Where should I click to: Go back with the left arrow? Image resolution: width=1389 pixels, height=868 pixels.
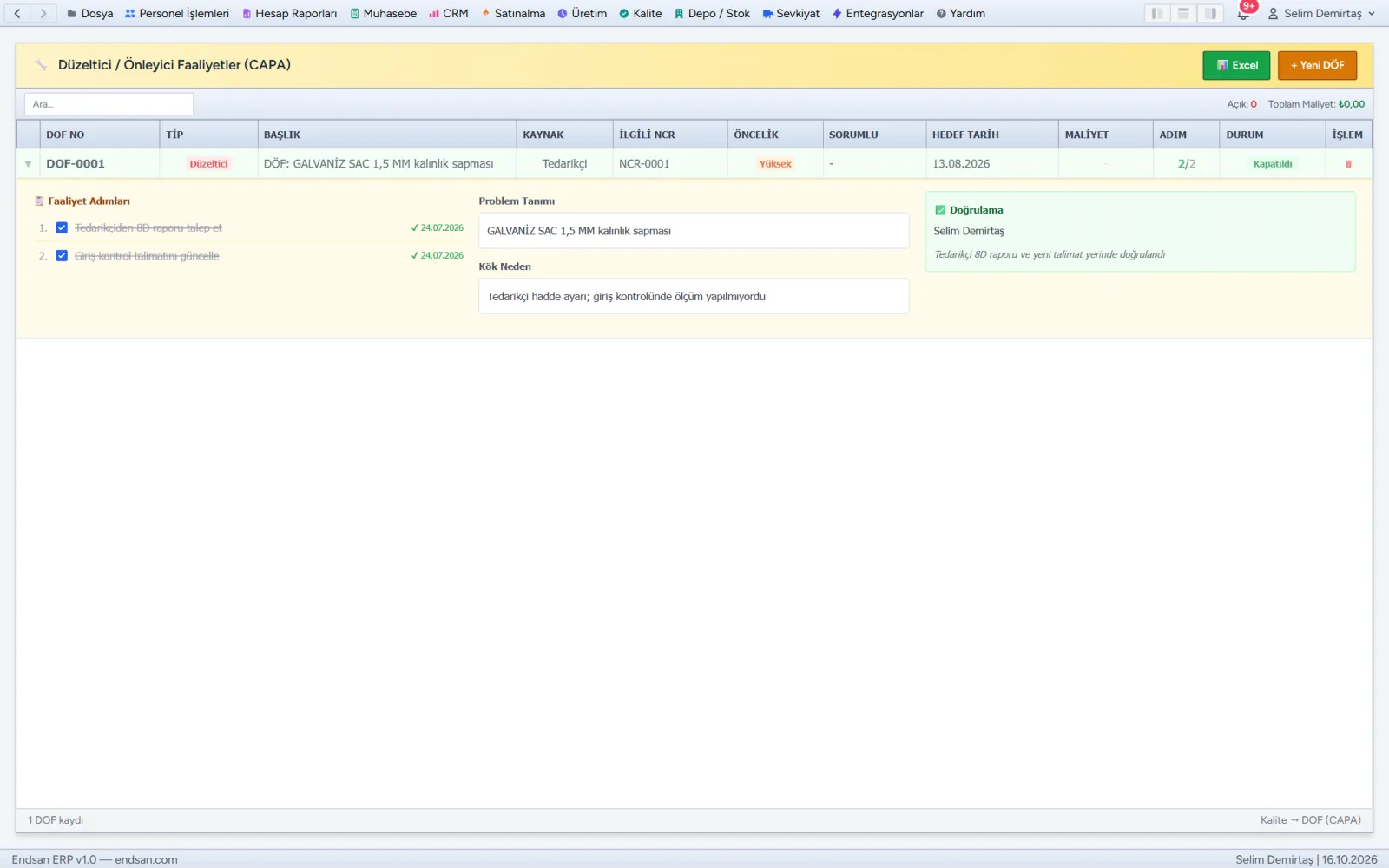click(x=17, y=13)
